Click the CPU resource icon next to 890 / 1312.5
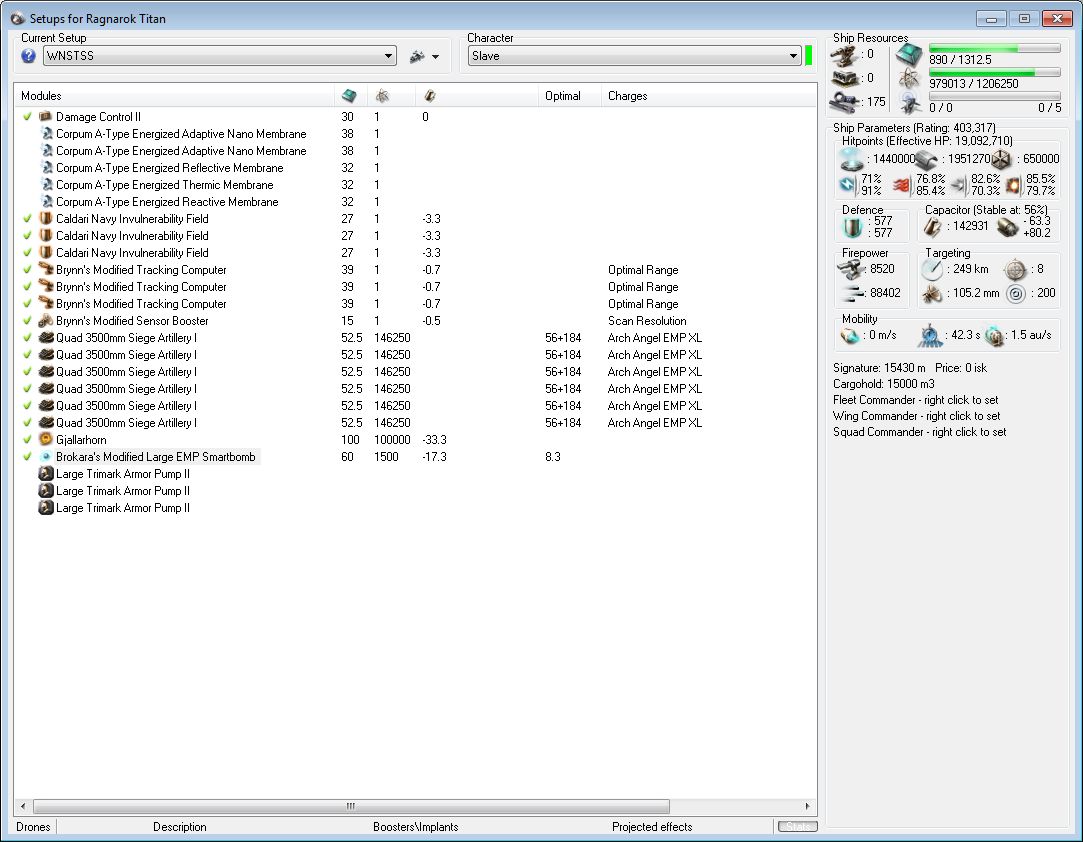 [910, 55]
